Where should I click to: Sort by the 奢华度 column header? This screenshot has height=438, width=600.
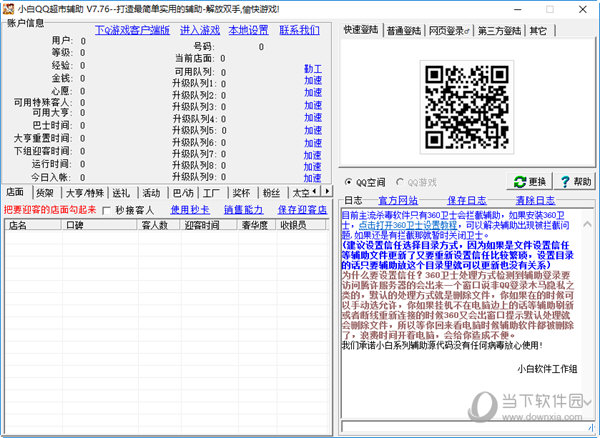(x=257, y=225)
